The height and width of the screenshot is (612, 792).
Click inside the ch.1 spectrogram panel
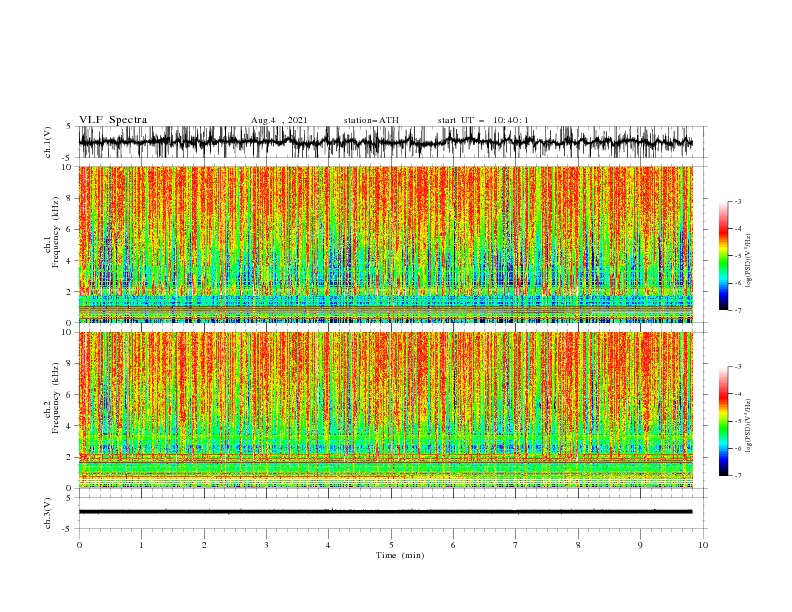pyautogui.click(x=386, y=244)
